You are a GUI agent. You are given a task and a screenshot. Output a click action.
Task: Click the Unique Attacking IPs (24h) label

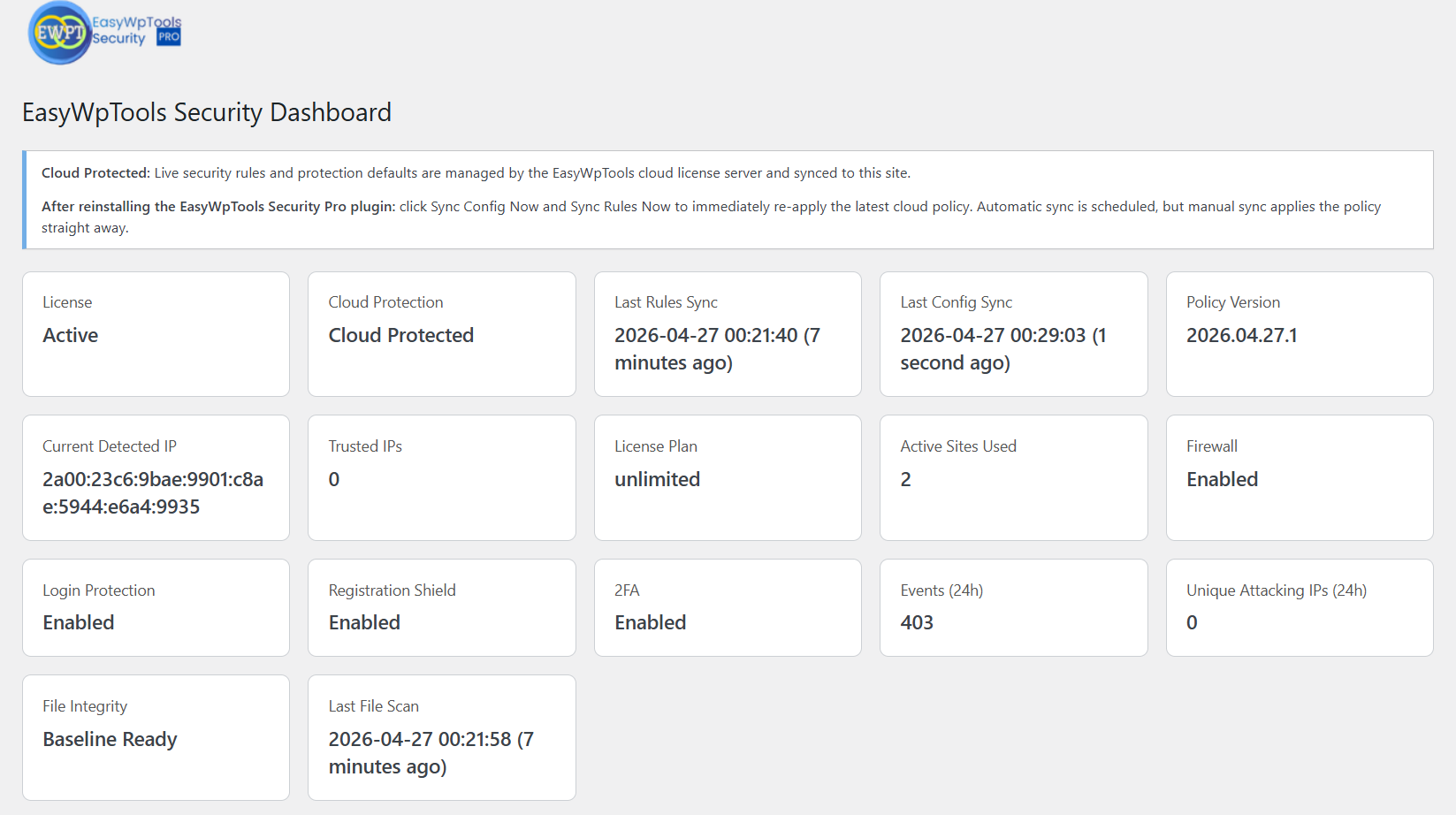click(x=1277, y=590)
